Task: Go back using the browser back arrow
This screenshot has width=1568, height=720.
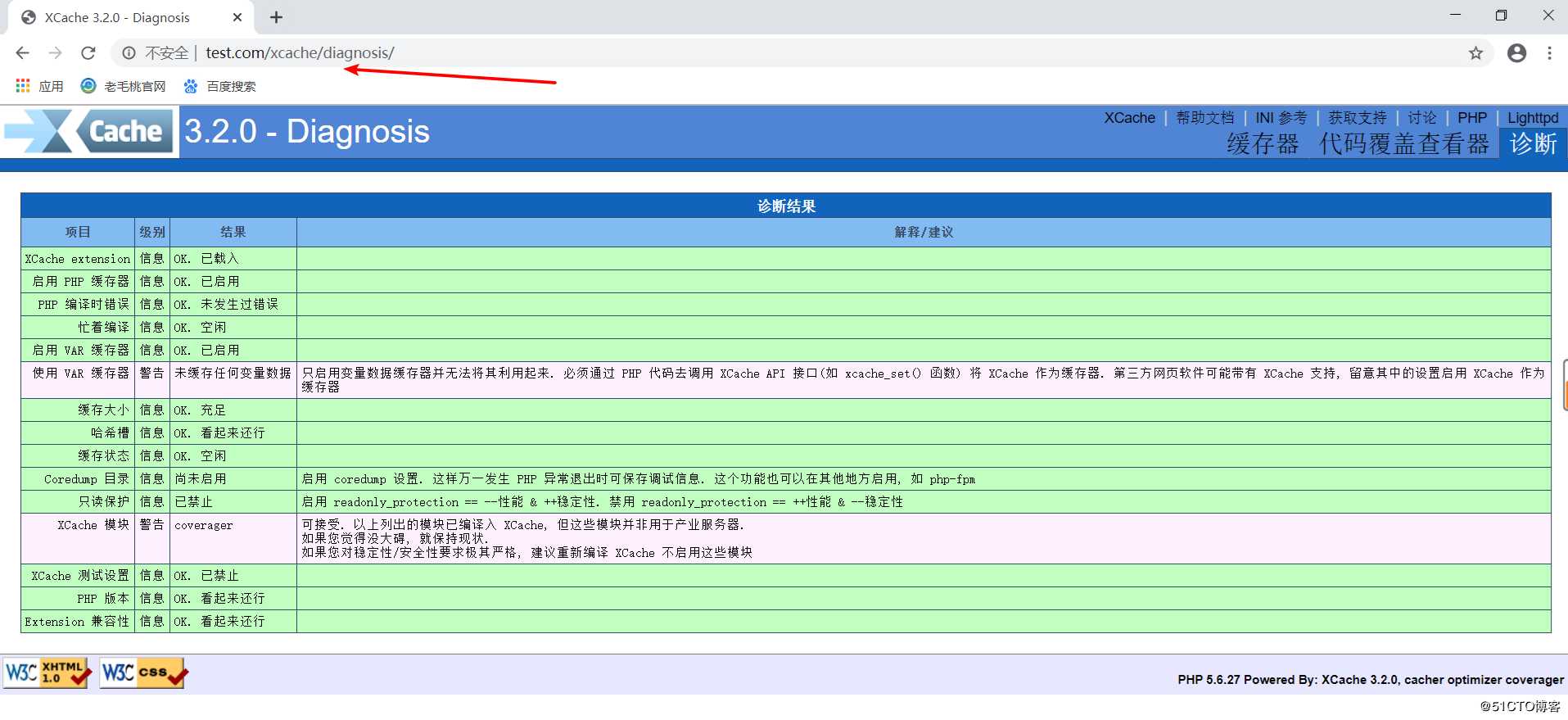Action: (x=22, y=52)
